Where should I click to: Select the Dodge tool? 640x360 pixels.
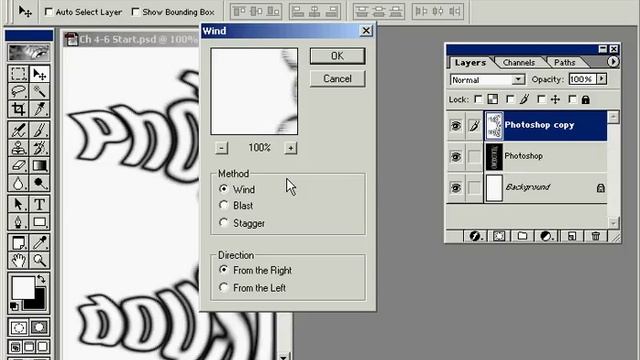pos(40,183)
